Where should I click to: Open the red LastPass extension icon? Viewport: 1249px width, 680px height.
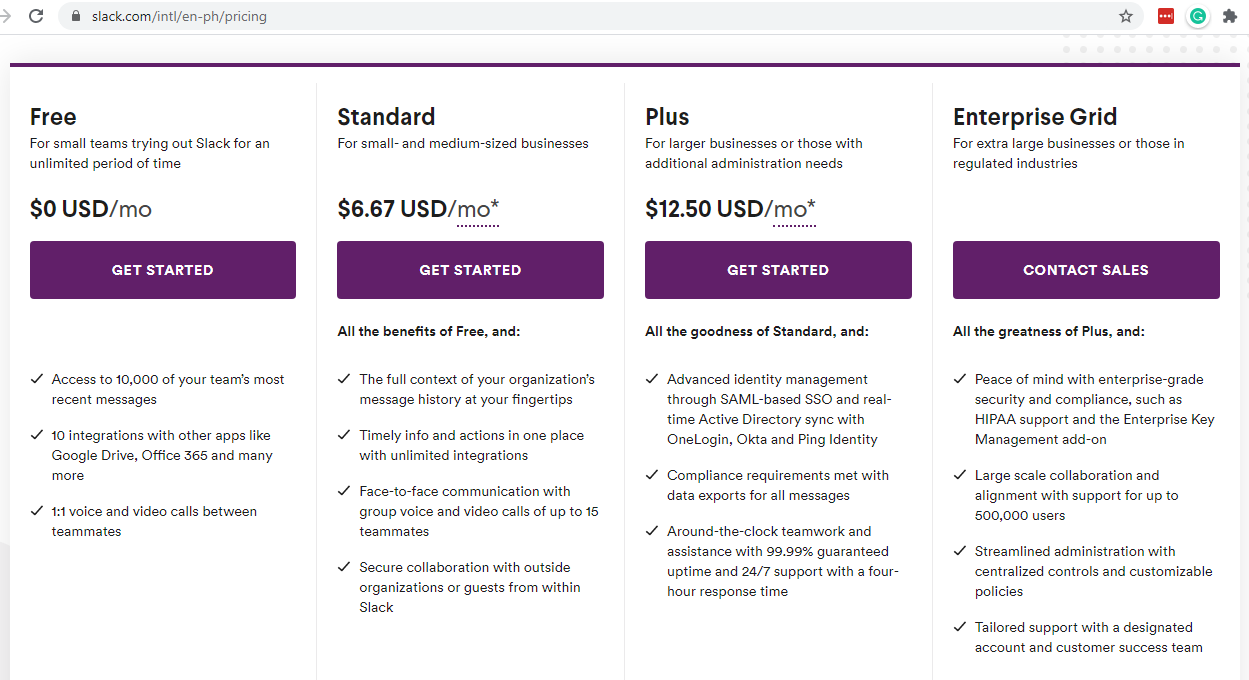coord(1165,16)
